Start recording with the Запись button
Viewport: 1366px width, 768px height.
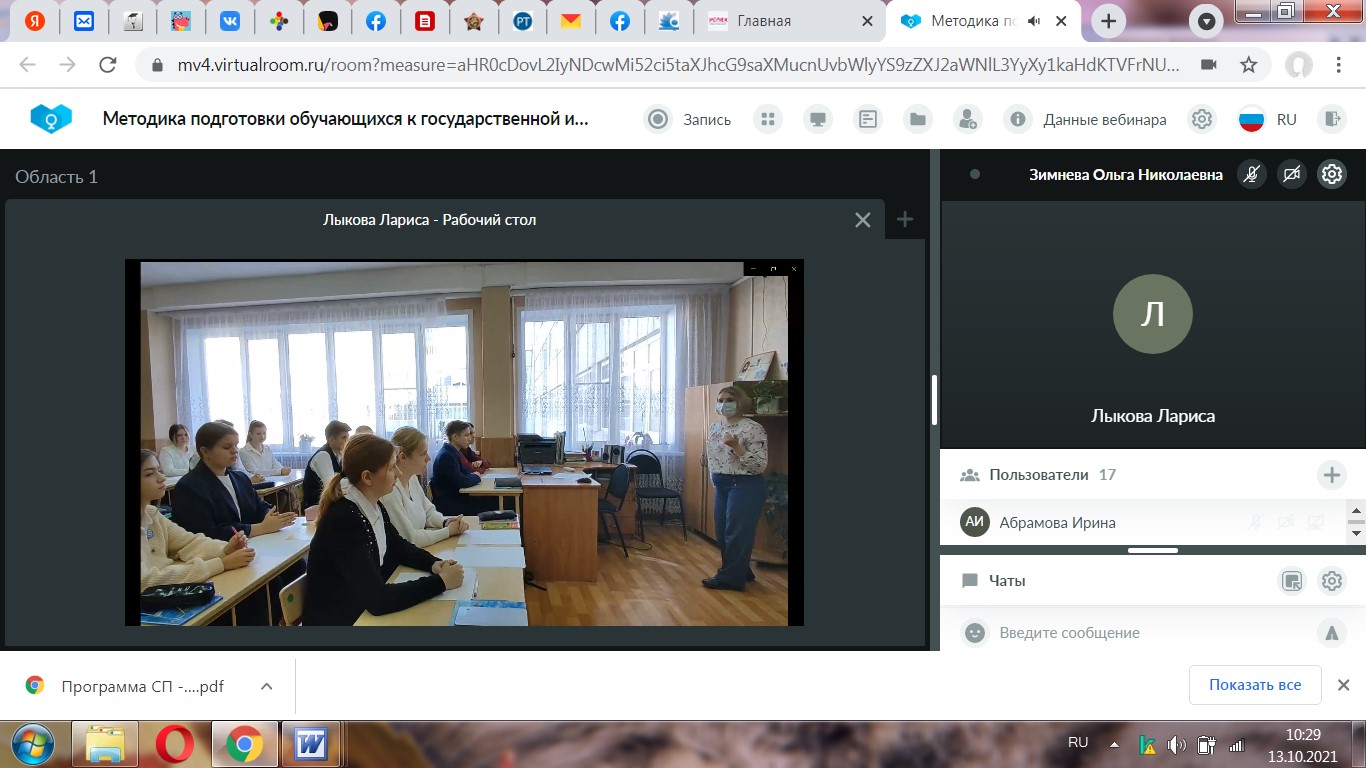pyautogui.click(x=689, y=119)
